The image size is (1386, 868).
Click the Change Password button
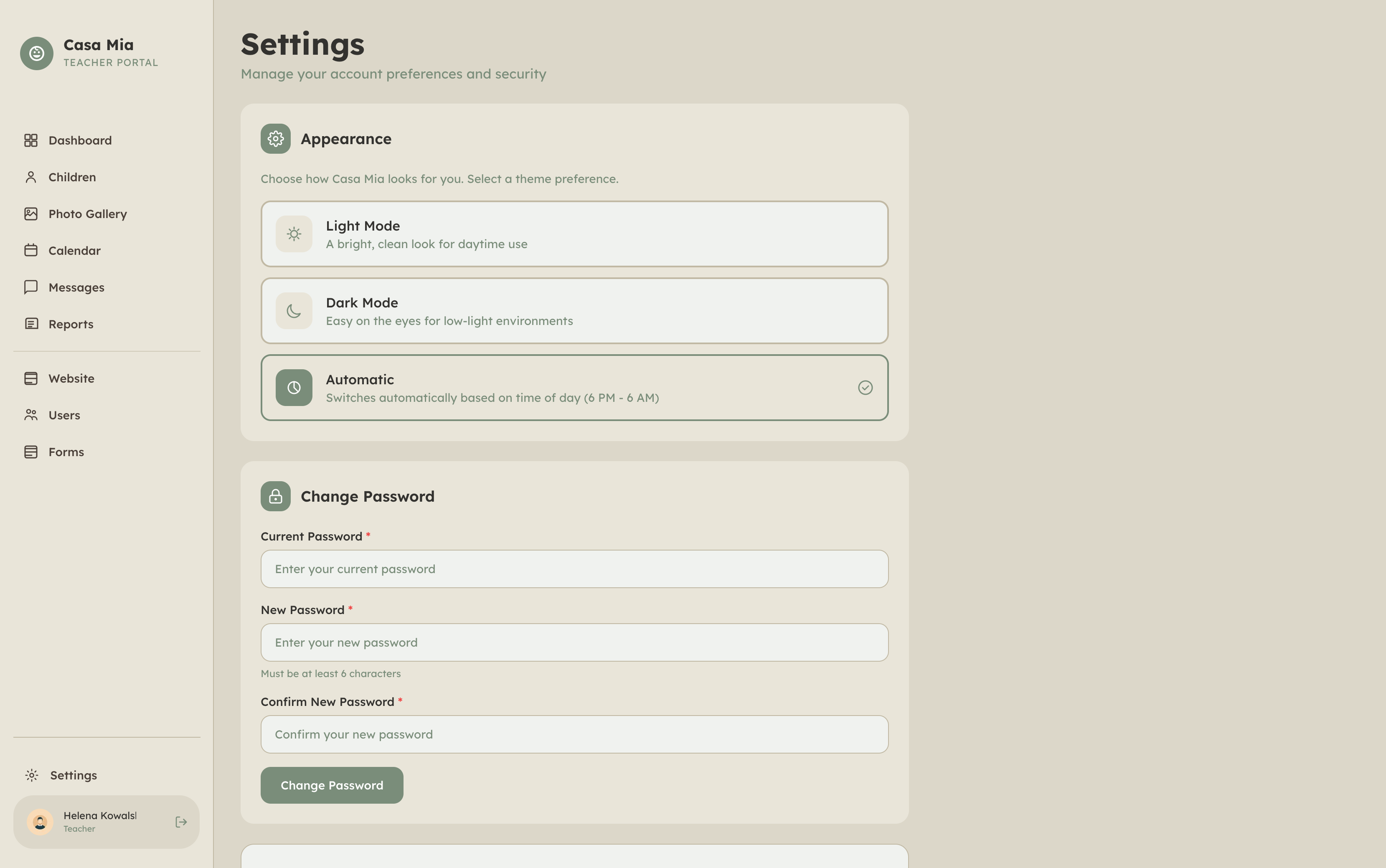click(x=332, y=785)
